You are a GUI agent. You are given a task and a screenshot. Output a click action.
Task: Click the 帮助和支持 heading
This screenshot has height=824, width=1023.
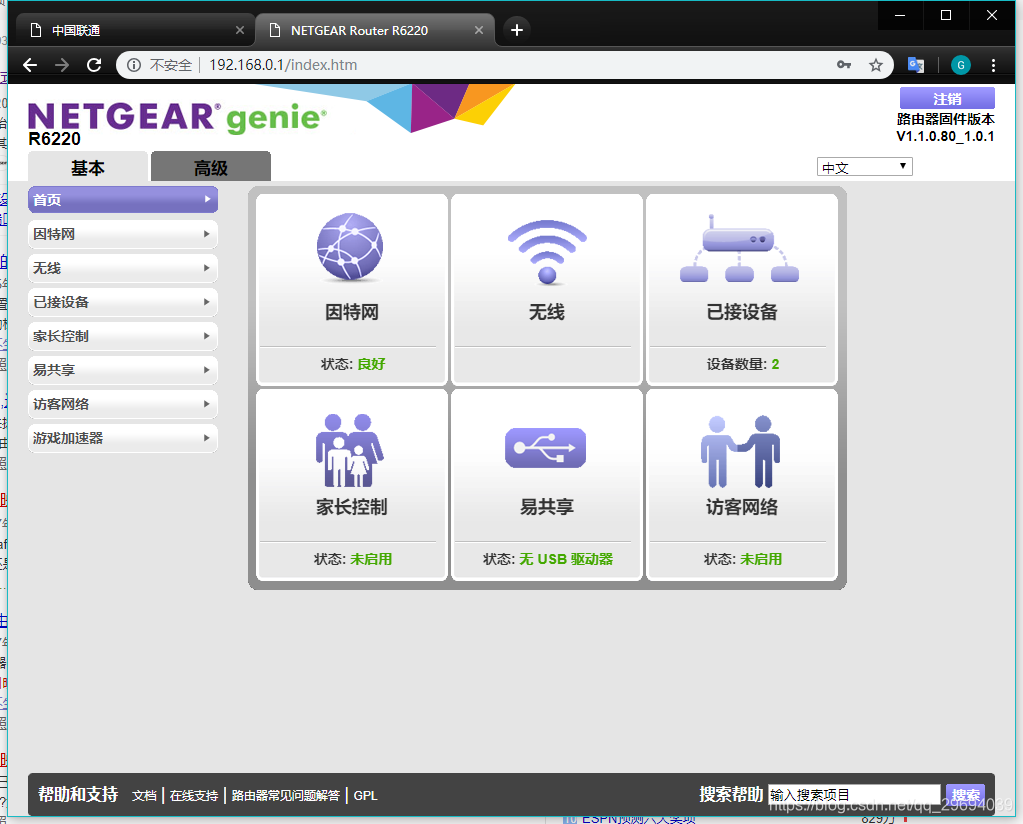78,794
